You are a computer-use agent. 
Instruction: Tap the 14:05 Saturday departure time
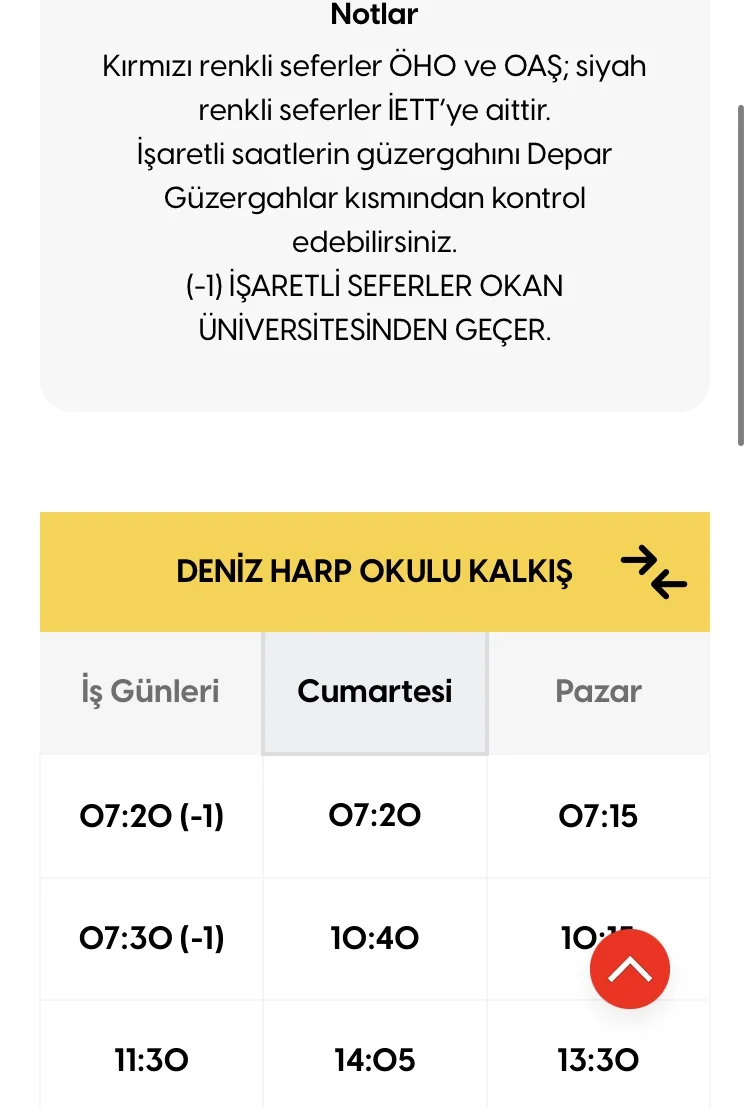[375, 1059]
